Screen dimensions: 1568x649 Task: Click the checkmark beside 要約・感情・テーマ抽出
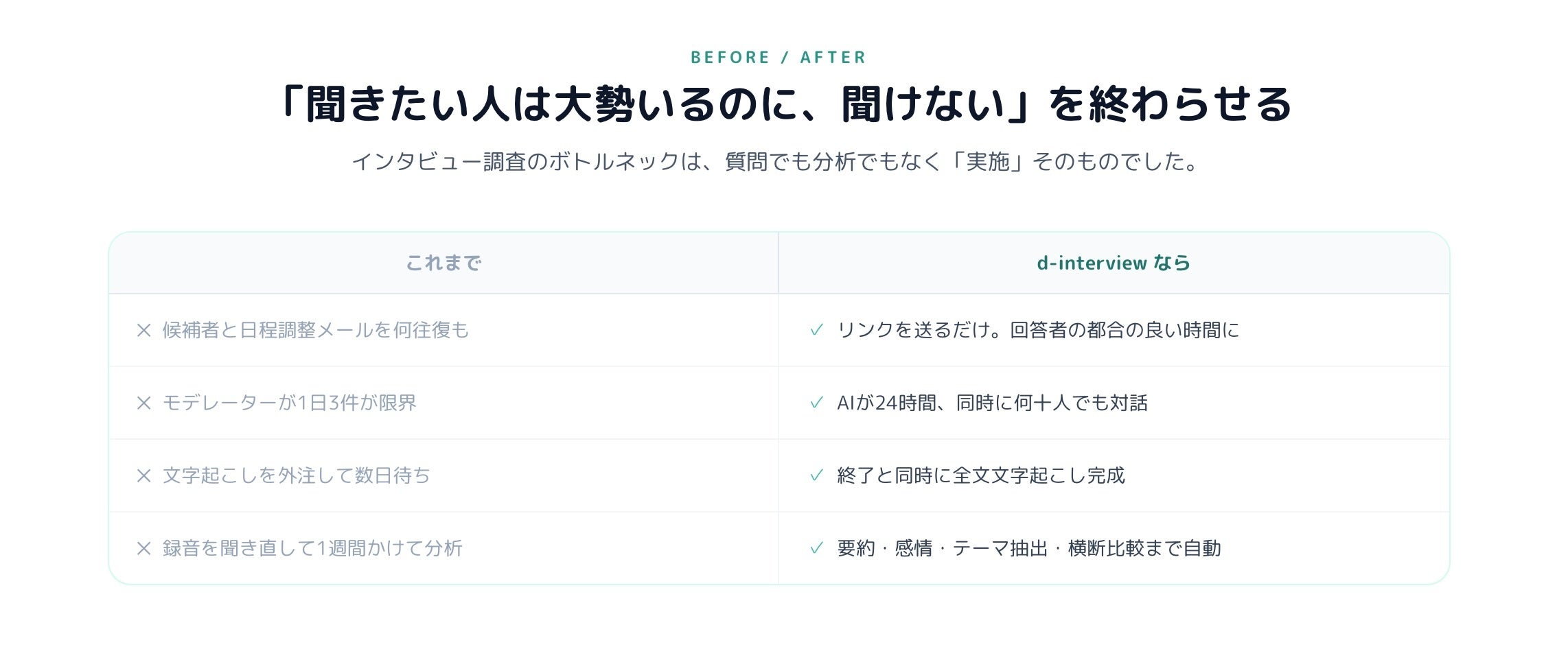(816, 548)
